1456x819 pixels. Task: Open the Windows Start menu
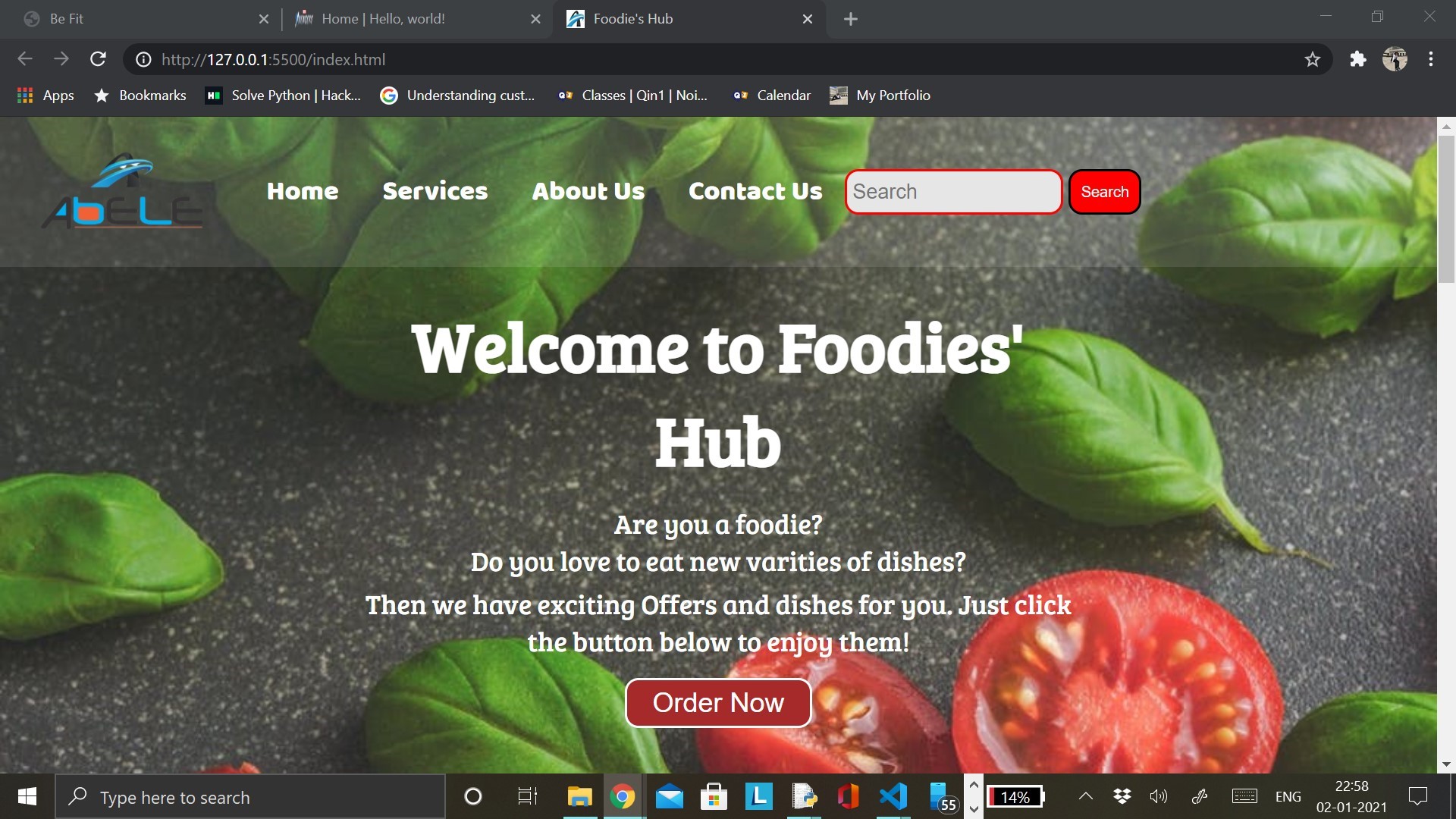pyautogui.click(x=27, y=796)
